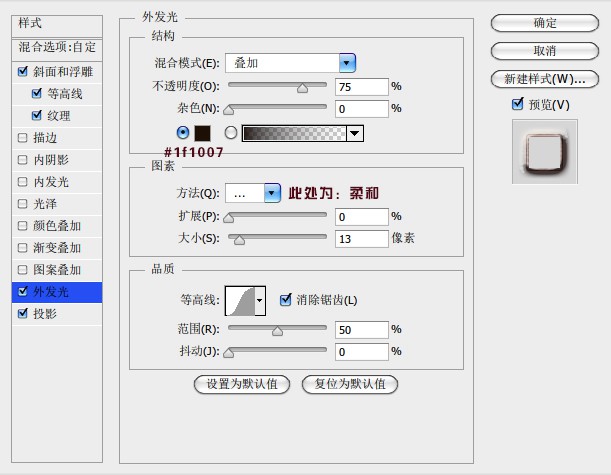The width and height of the screenshot is (611, 475).
Task: Click the gradient preview bar
Action: 294,133
